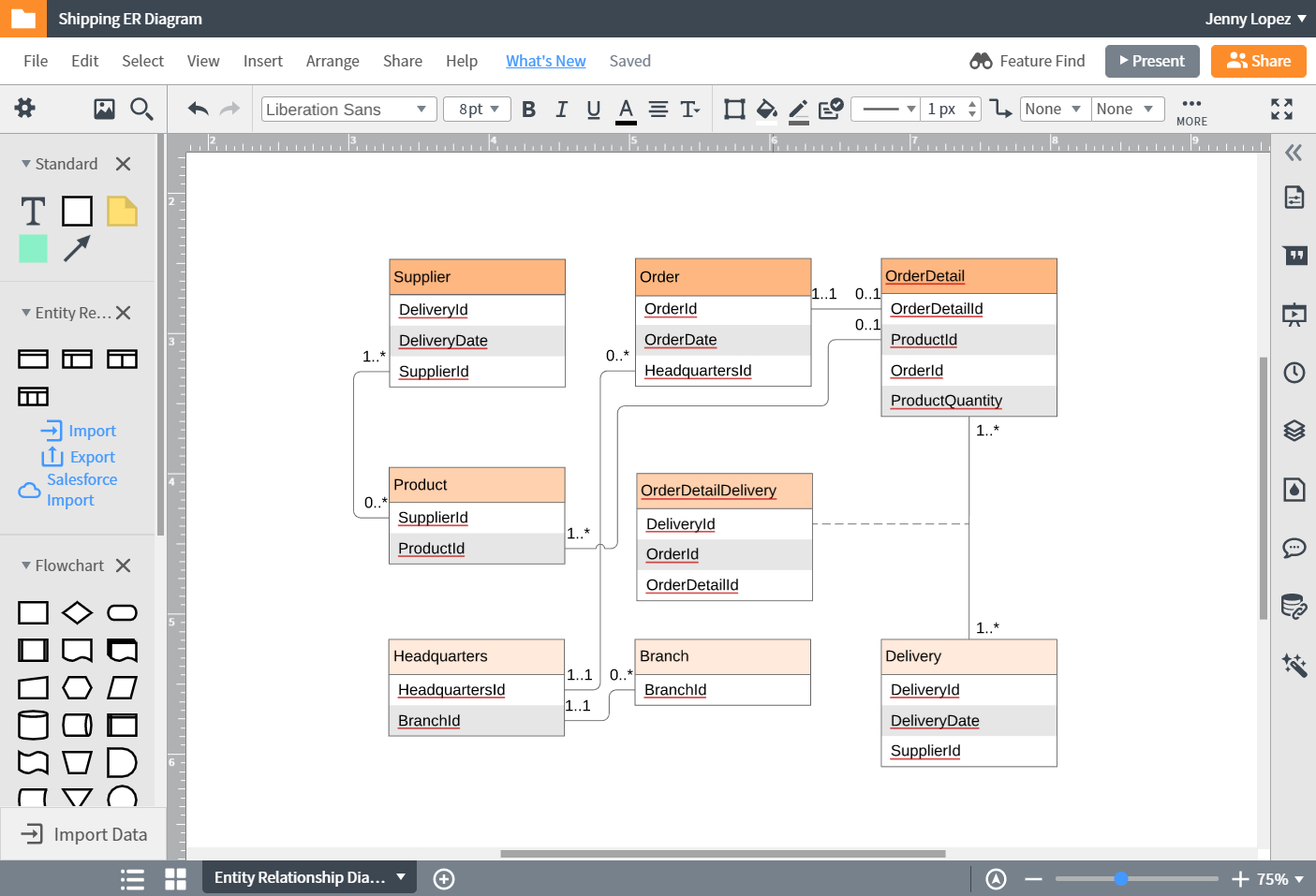Open the line style dropdown
1316x896 pixels.
(886, 110)
